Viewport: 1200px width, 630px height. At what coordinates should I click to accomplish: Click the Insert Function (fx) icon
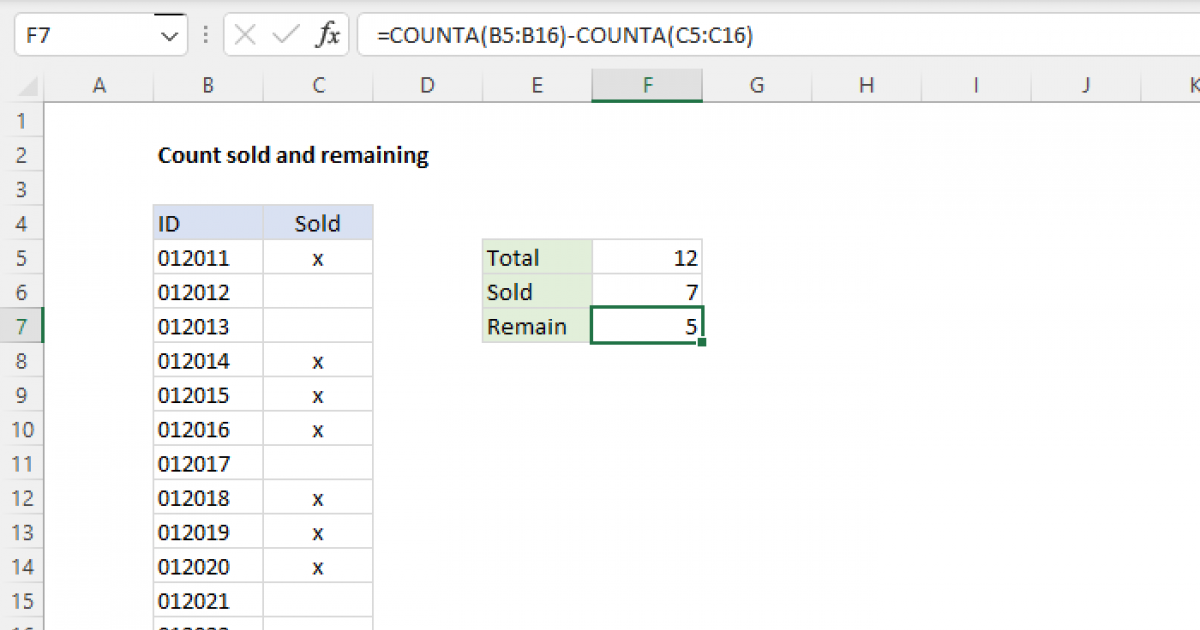330,34
